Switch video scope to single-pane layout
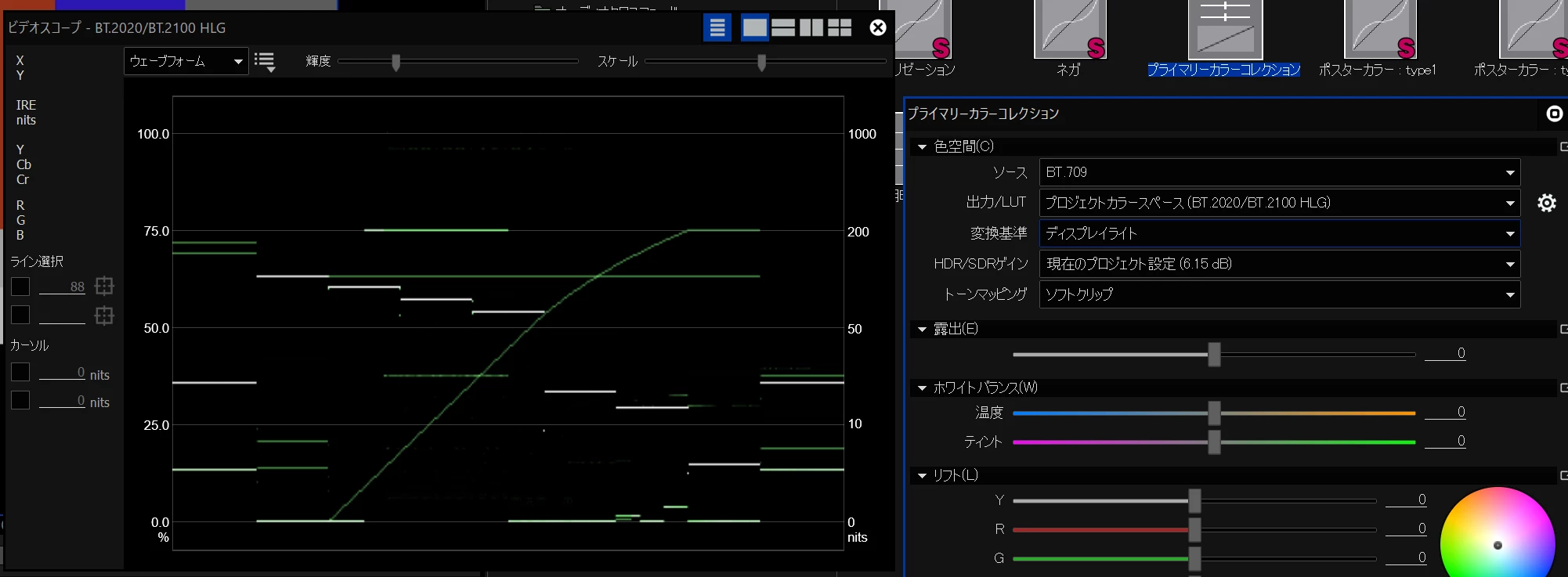This screenshot has height=577, width=1568. 755,28
